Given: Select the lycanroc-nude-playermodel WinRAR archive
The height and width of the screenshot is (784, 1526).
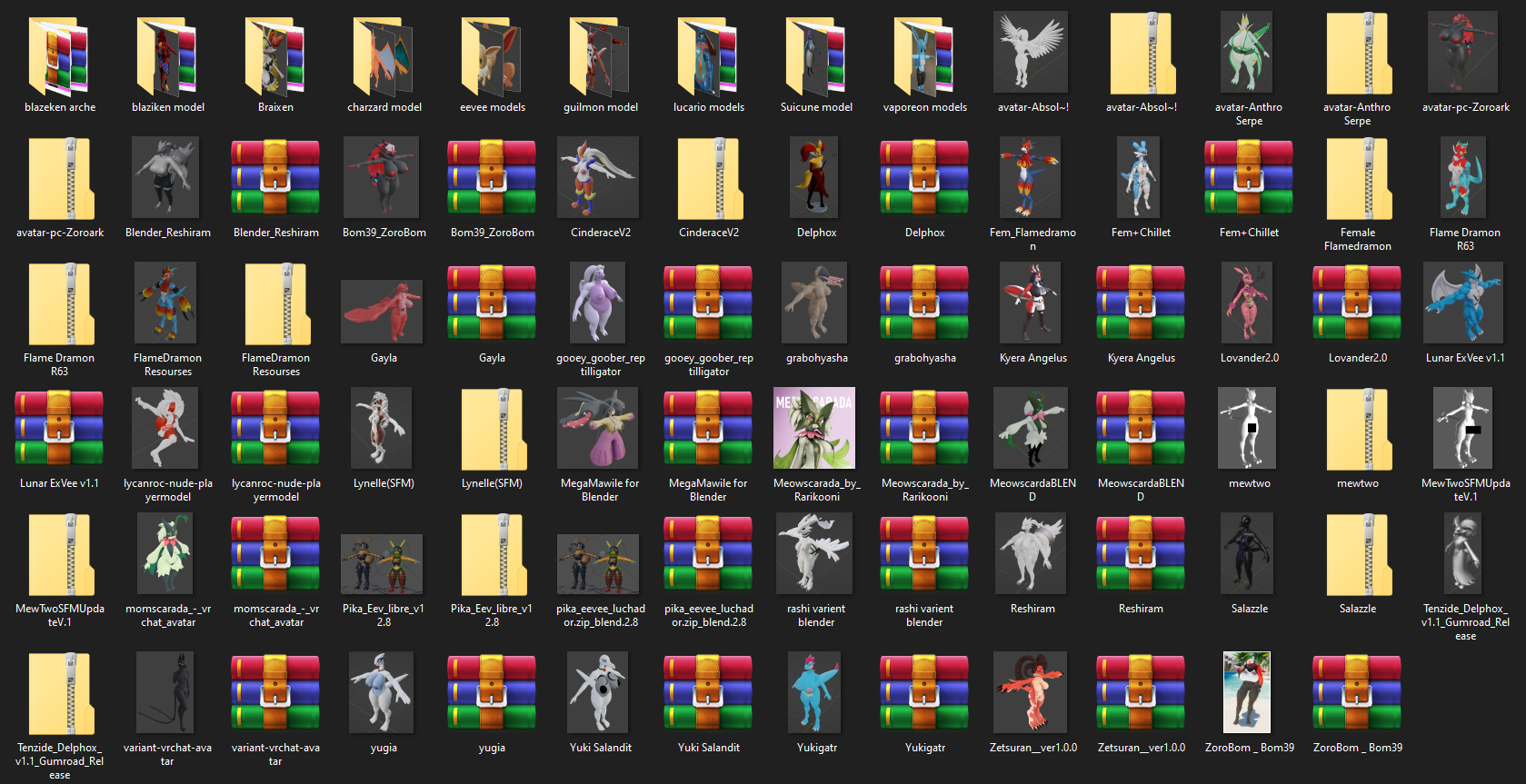Looking at the screenshot, I should [275, 429].
